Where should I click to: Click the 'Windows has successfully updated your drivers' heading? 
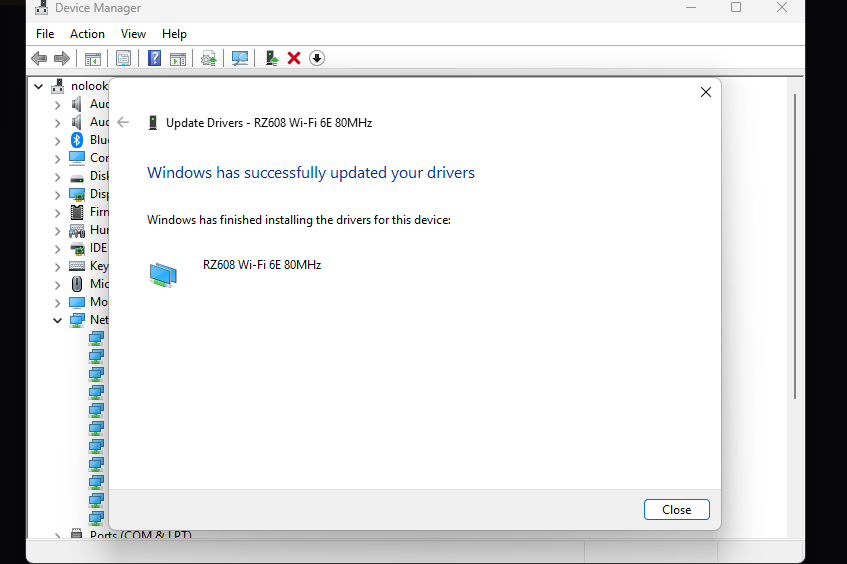[x=311, y=173]
